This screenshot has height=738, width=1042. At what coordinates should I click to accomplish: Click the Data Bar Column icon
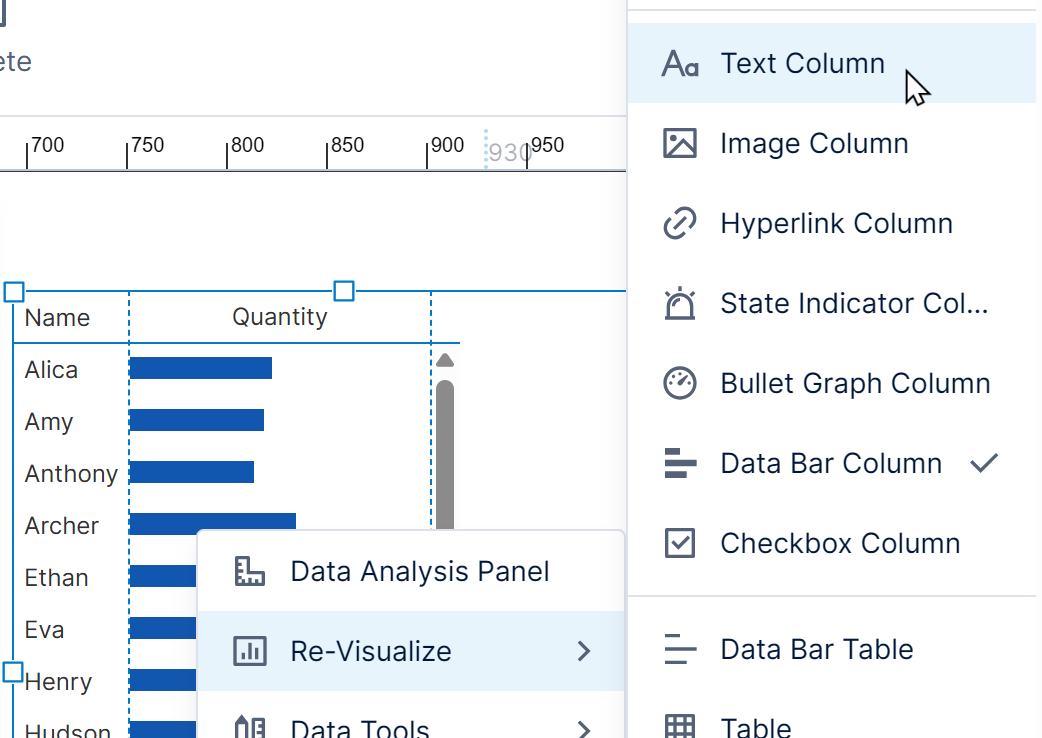(x=681, y=463)
